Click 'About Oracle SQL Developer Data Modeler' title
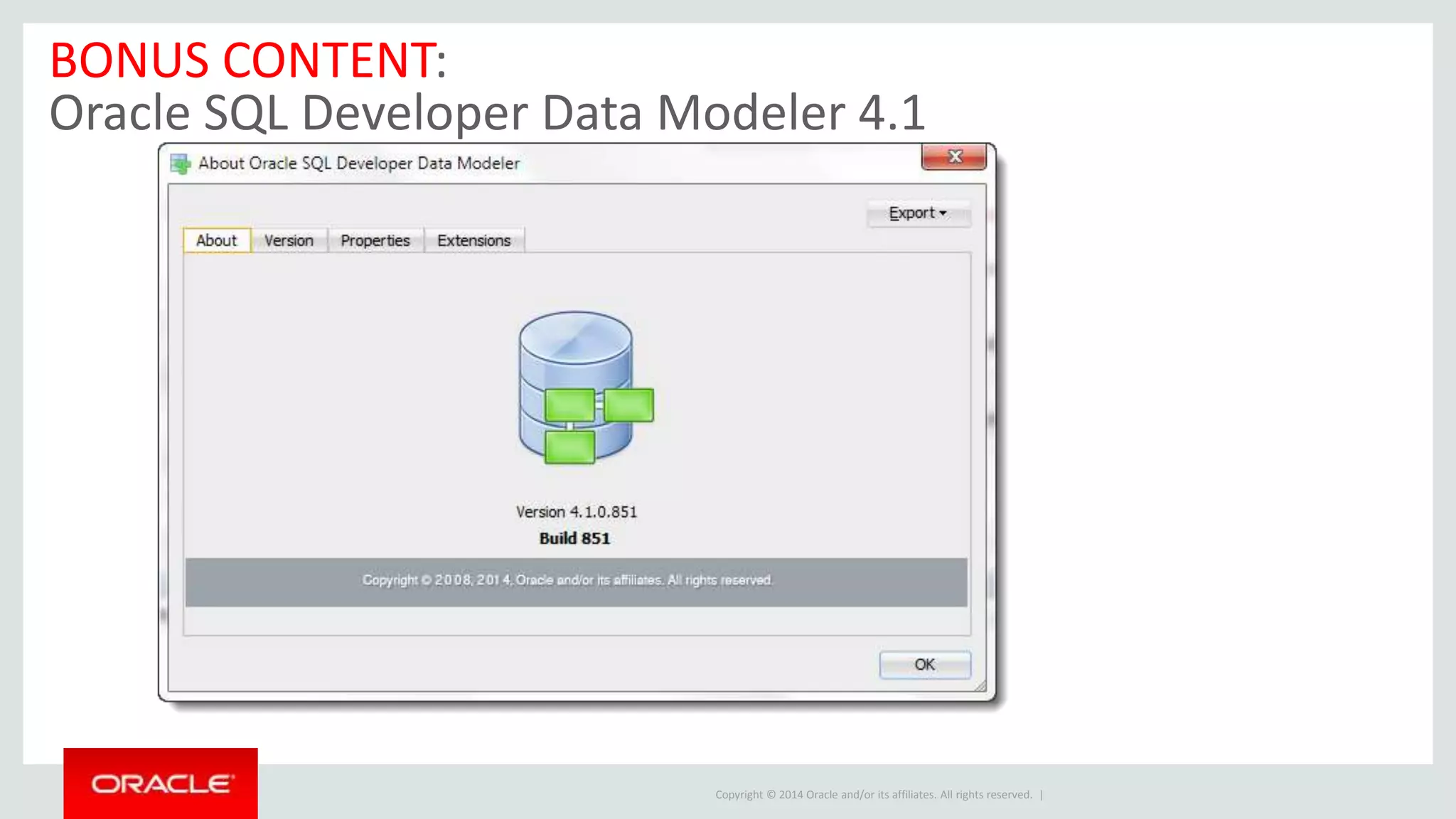Screen dimensions: 1456x819 click(359, 164)
